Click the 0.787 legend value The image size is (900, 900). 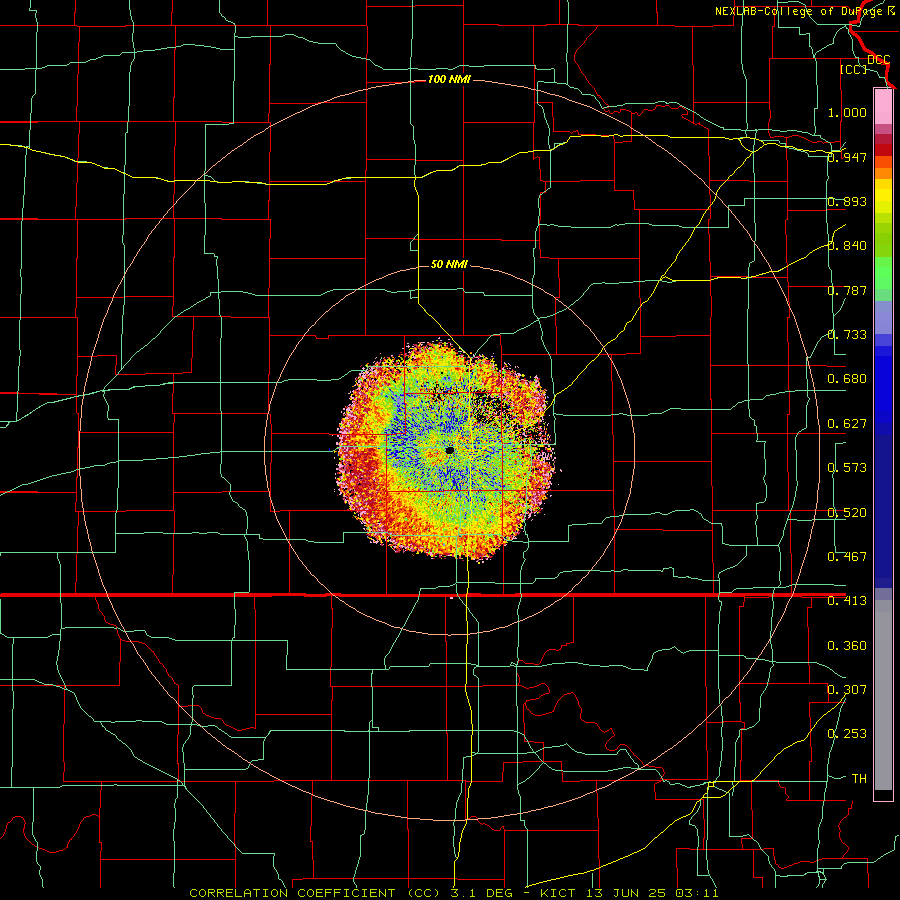point(847,290)
